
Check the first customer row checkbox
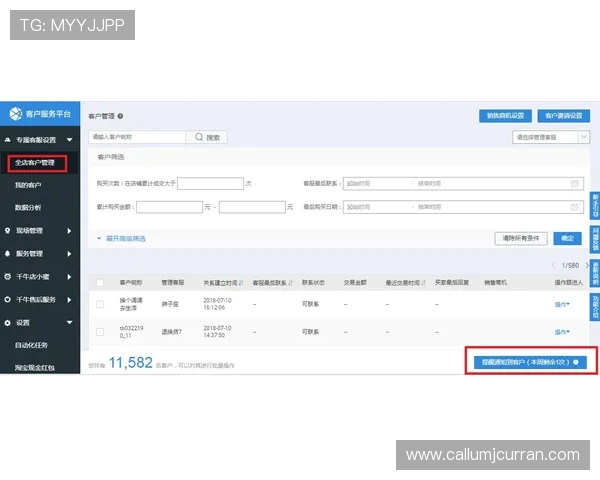[x=100, y=304]
